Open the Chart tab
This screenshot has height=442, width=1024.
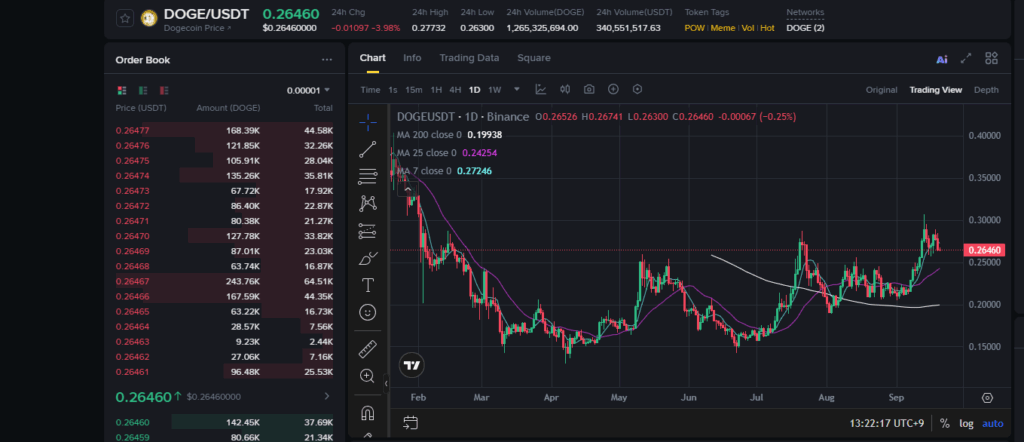(x=372, y=57)
